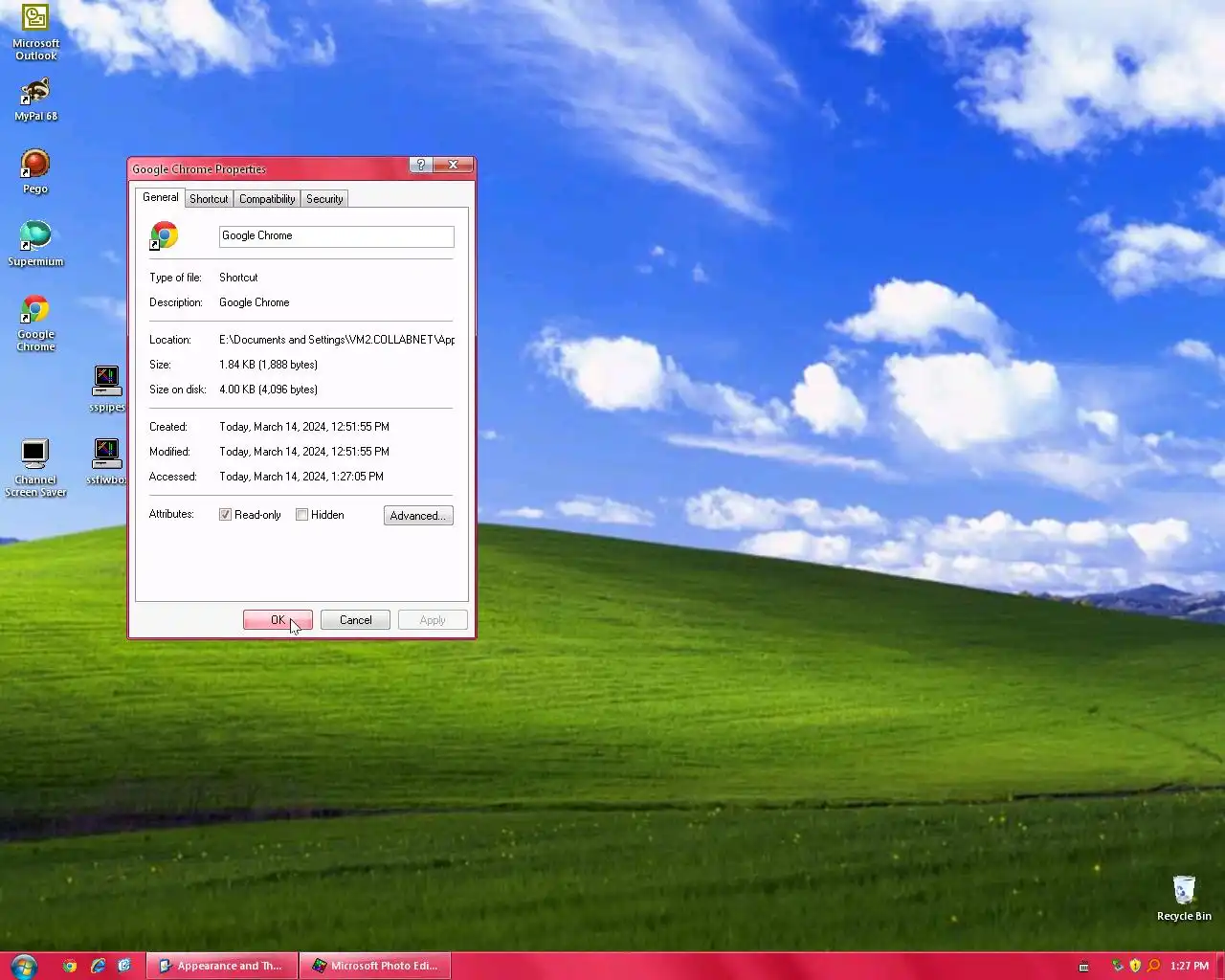Select the Pego desktop shortcut
The width and height of the screenshot is (1225, 980).
35,172
